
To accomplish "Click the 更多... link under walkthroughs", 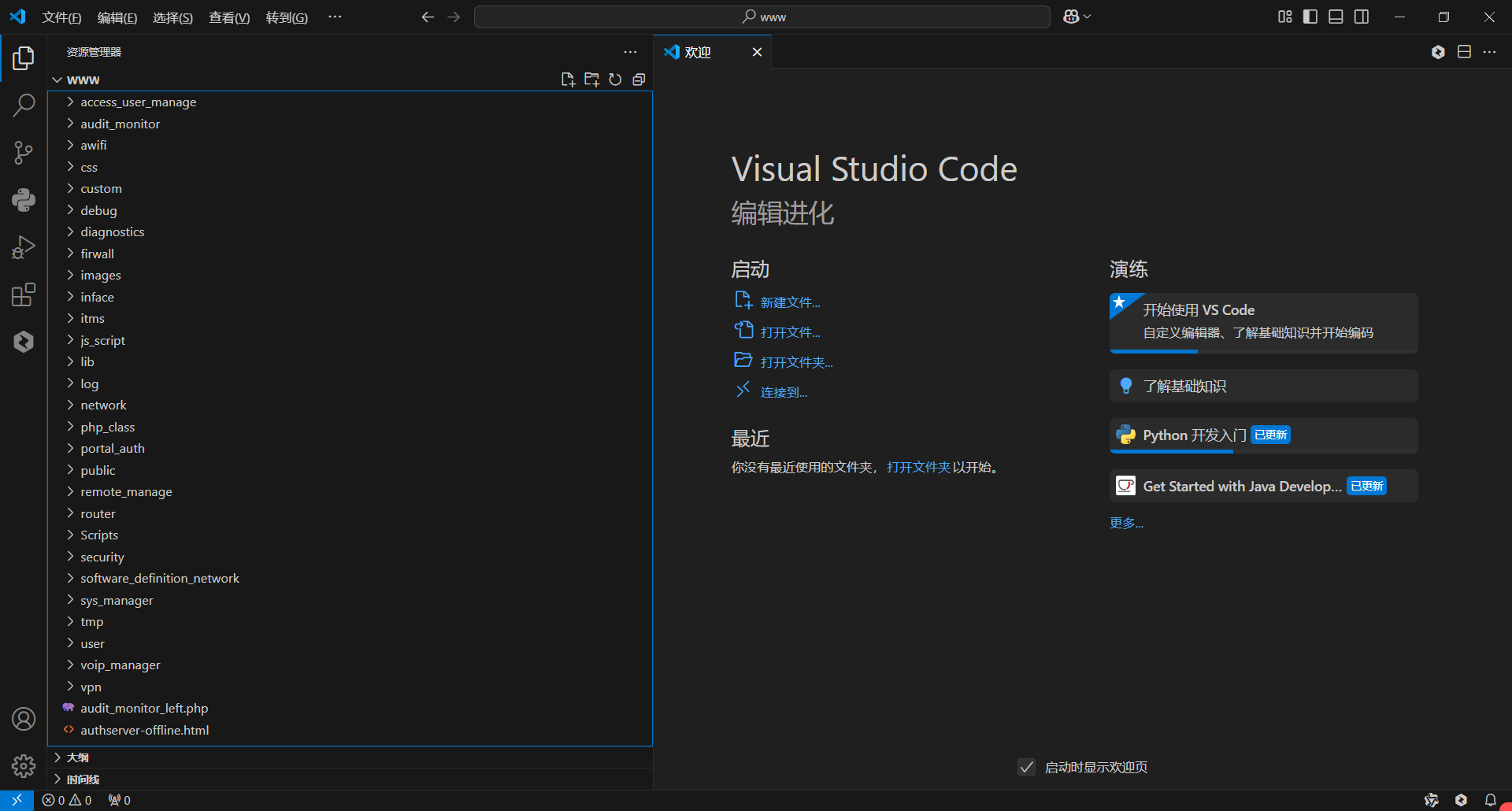I will (1126, 523).
